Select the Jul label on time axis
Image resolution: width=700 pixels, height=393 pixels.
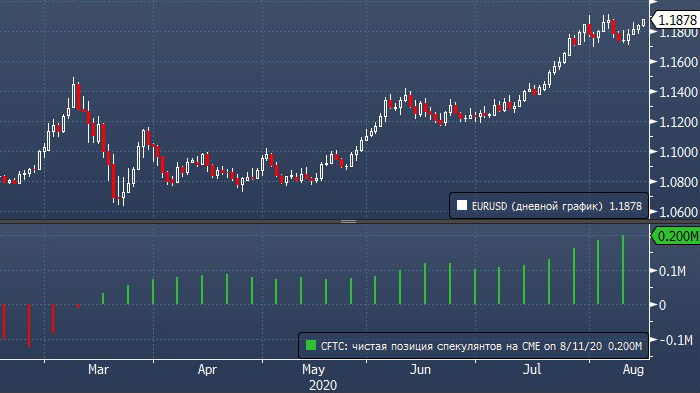(x=532, y=370)
